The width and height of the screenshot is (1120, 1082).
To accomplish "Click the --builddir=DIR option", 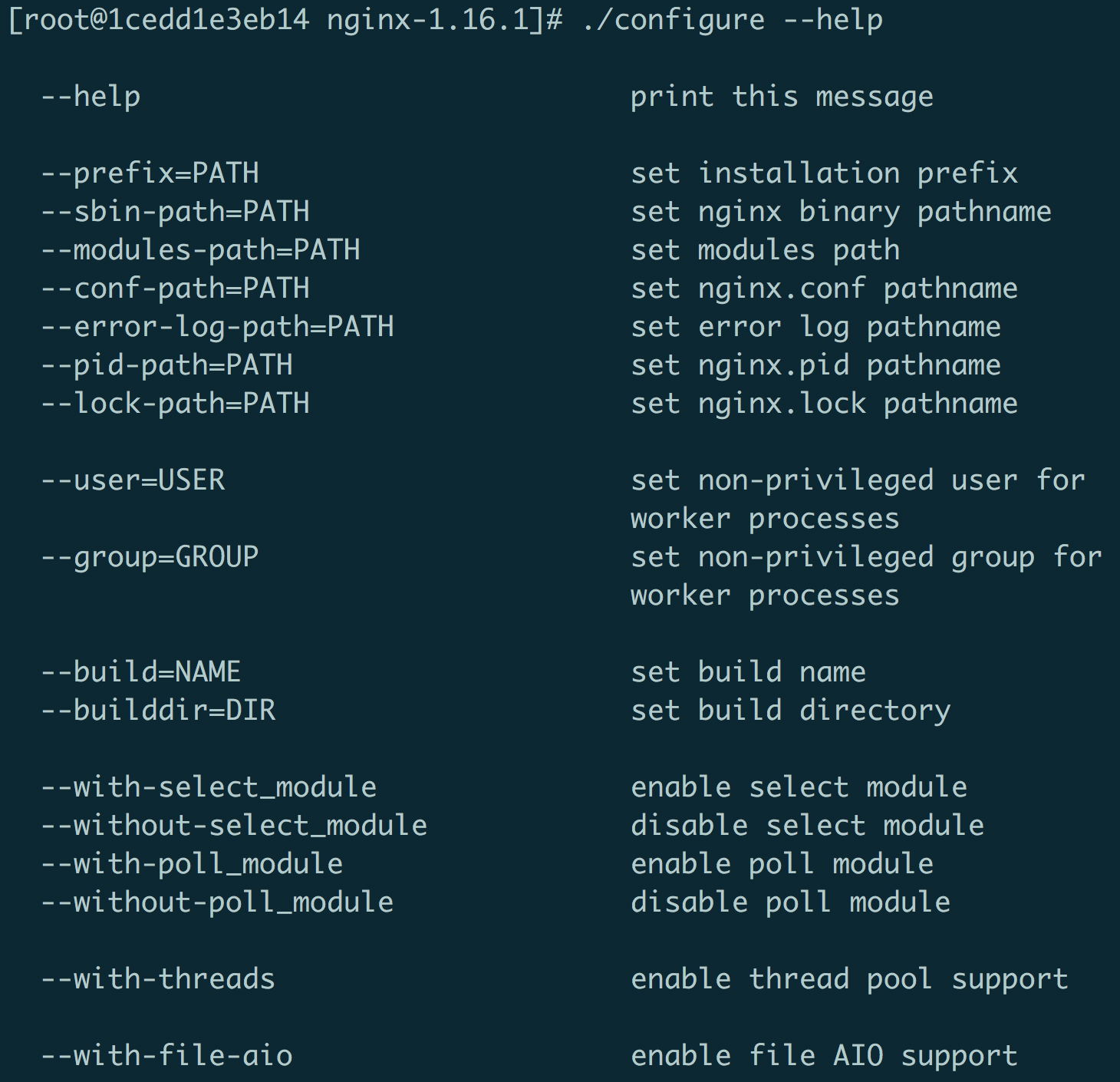I will tap(159, 711).
